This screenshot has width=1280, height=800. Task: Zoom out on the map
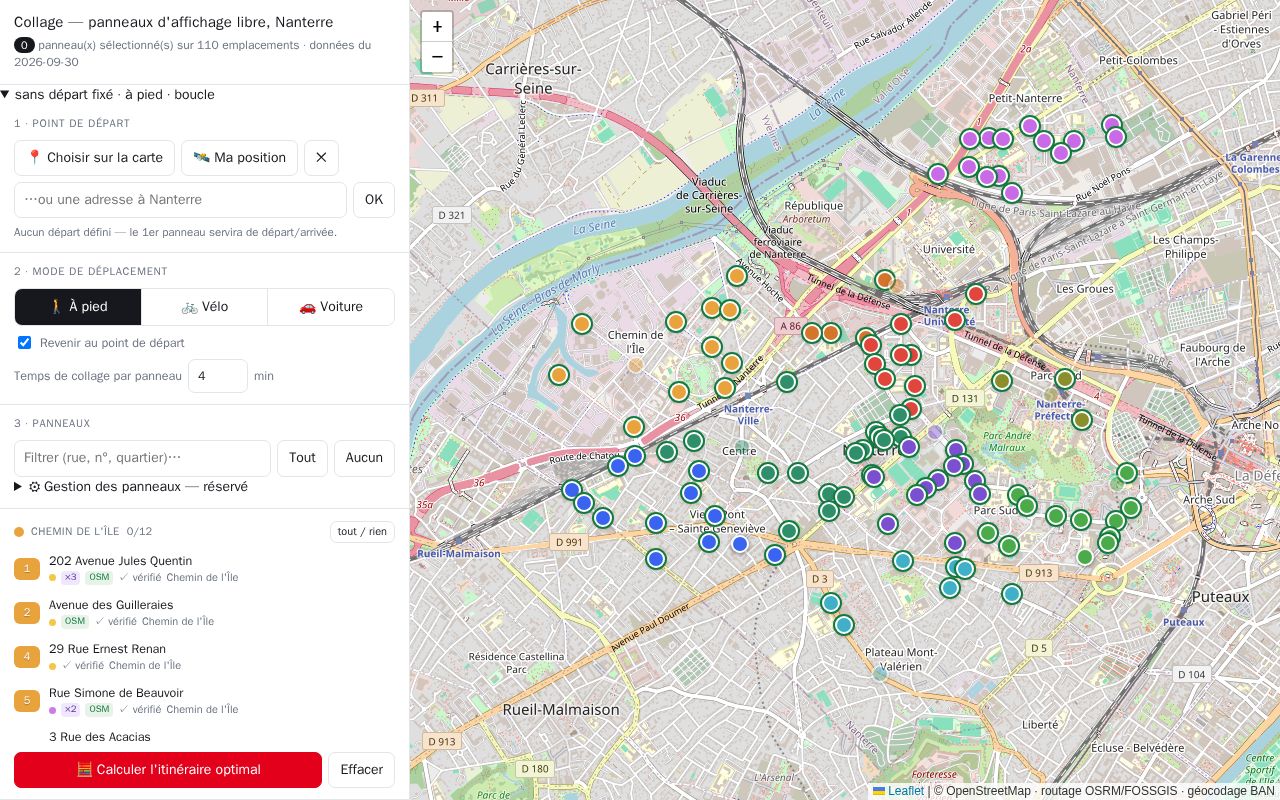(437, 57)
